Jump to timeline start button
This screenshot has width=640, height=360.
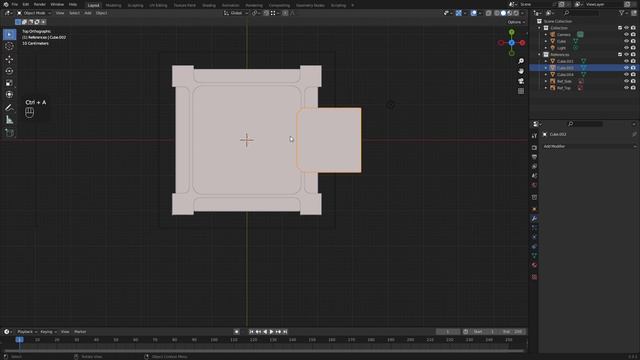click(251, 332)
